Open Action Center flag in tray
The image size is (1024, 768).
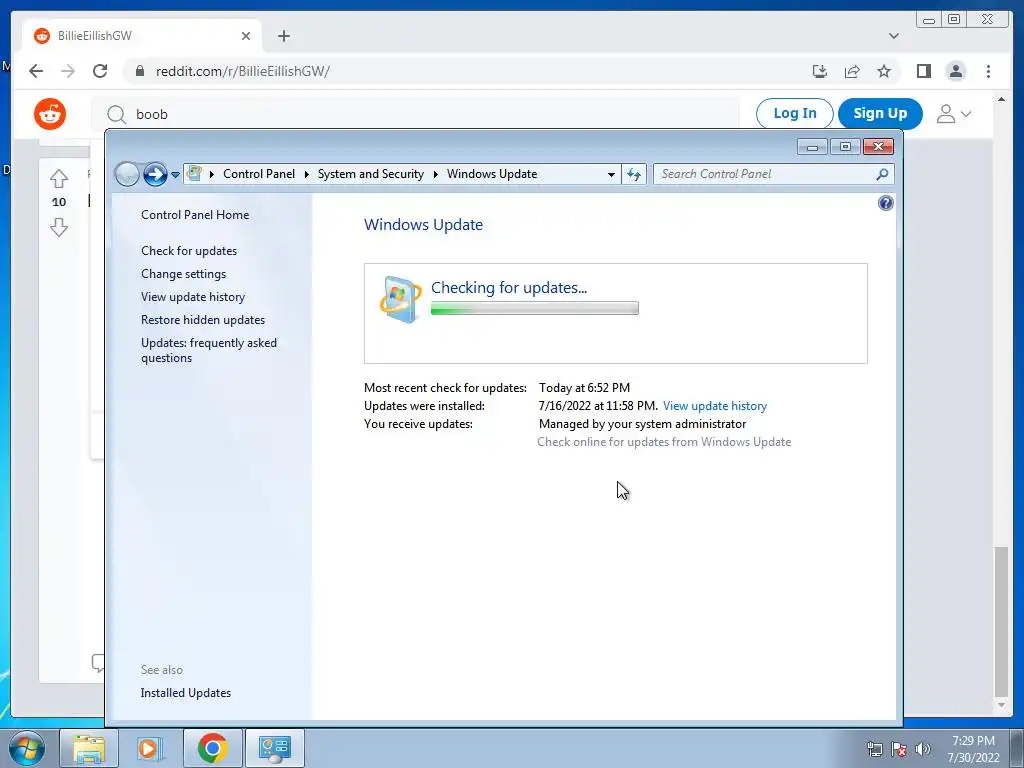[899, 749]
